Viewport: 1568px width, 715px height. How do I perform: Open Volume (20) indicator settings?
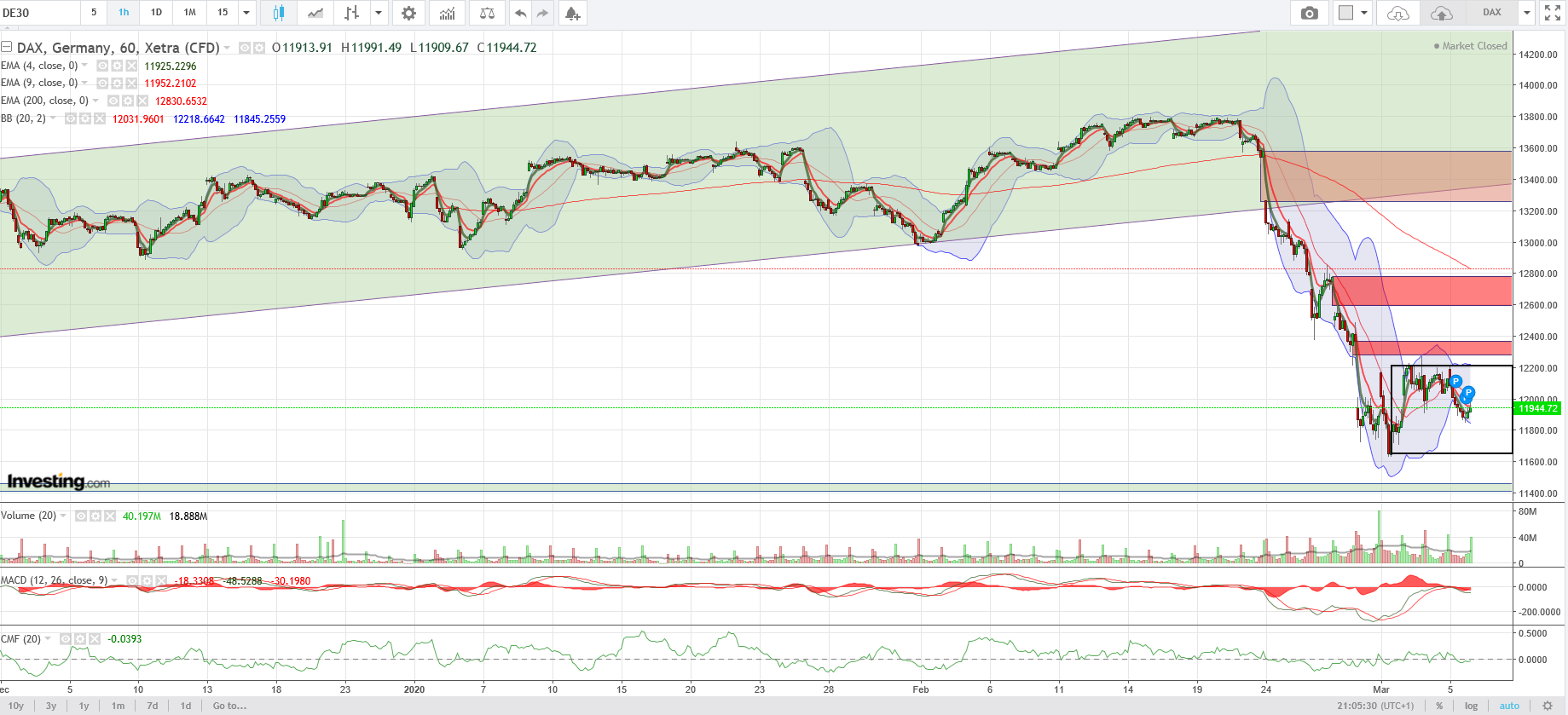tap(95, 516)
